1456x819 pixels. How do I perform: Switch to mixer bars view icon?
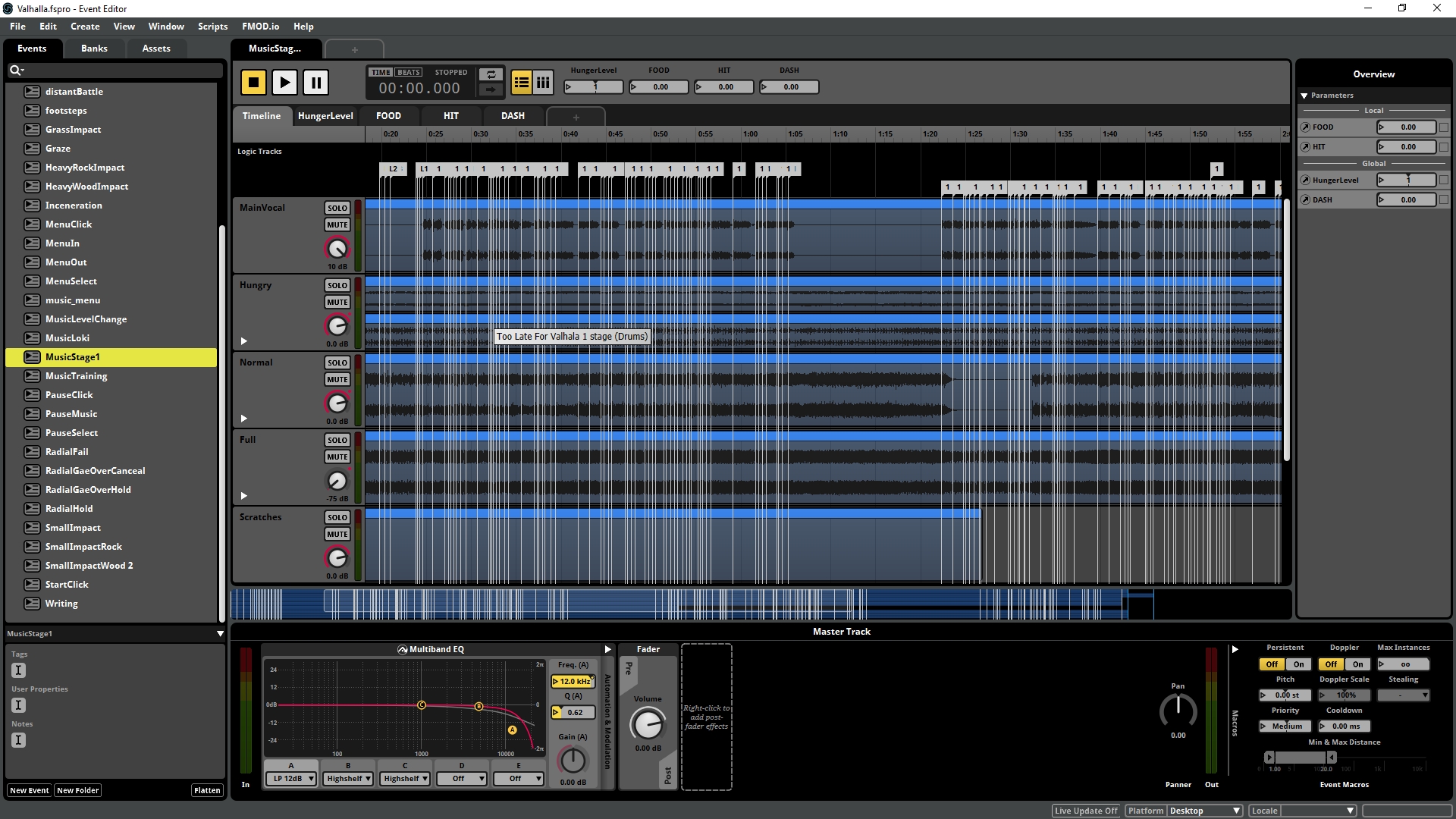tap(543, 82)
